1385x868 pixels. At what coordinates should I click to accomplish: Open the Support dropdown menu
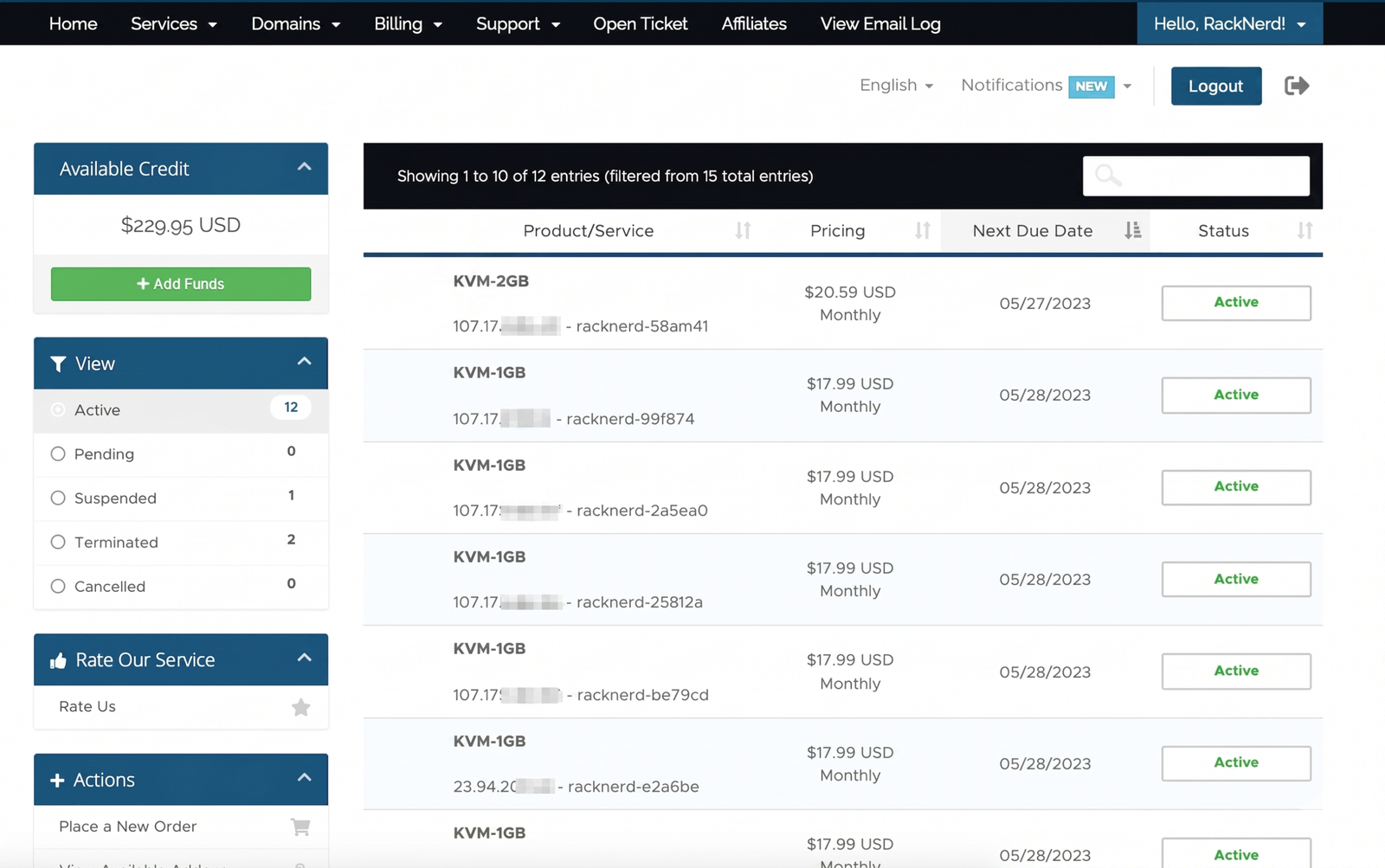[518, 23]
